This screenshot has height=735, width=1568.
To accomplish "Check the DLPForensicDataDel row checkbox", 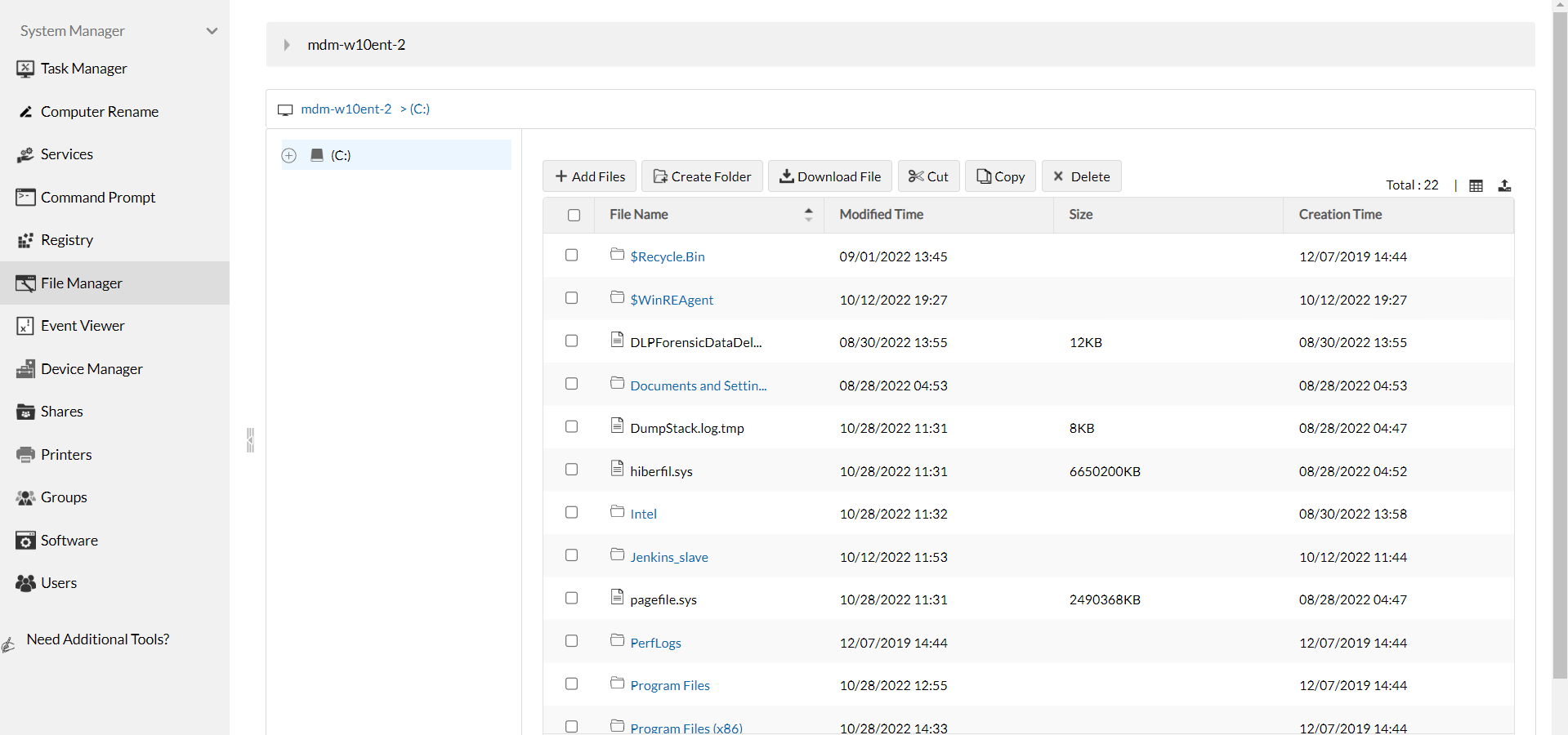I will tap(571, 341).
